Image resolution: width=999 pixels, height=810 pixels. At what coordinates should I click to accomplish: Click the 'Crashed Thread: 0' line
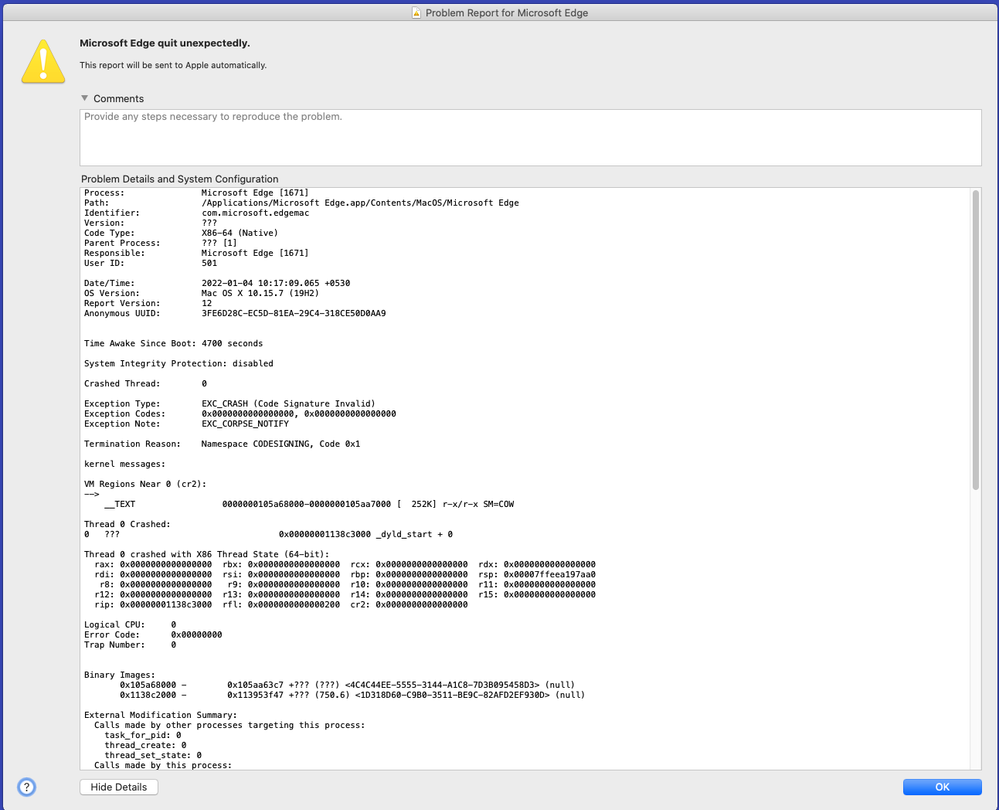tap(145, 384)
